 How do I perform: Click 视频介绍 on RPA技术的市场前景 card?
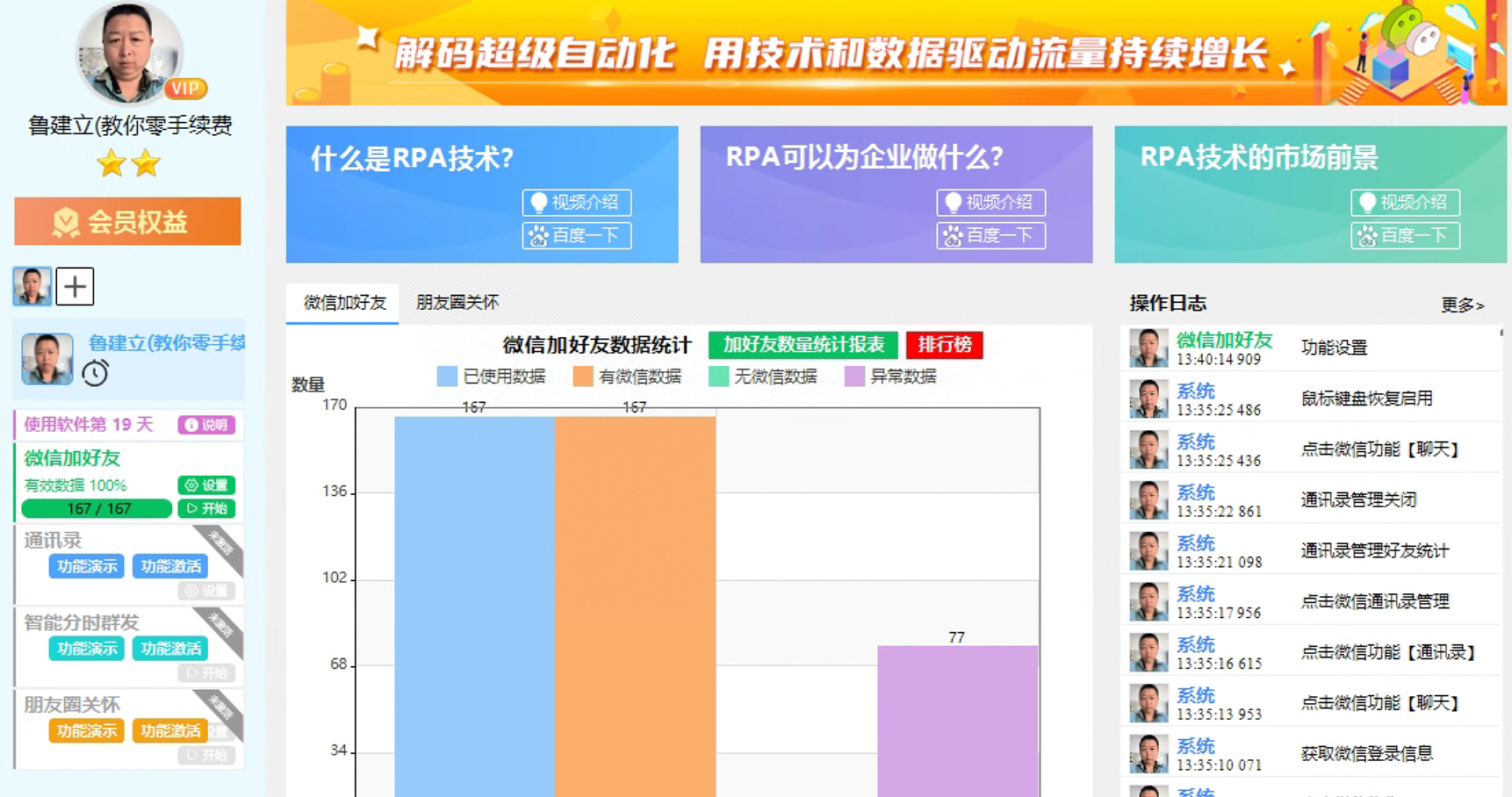coord(1406,203)
